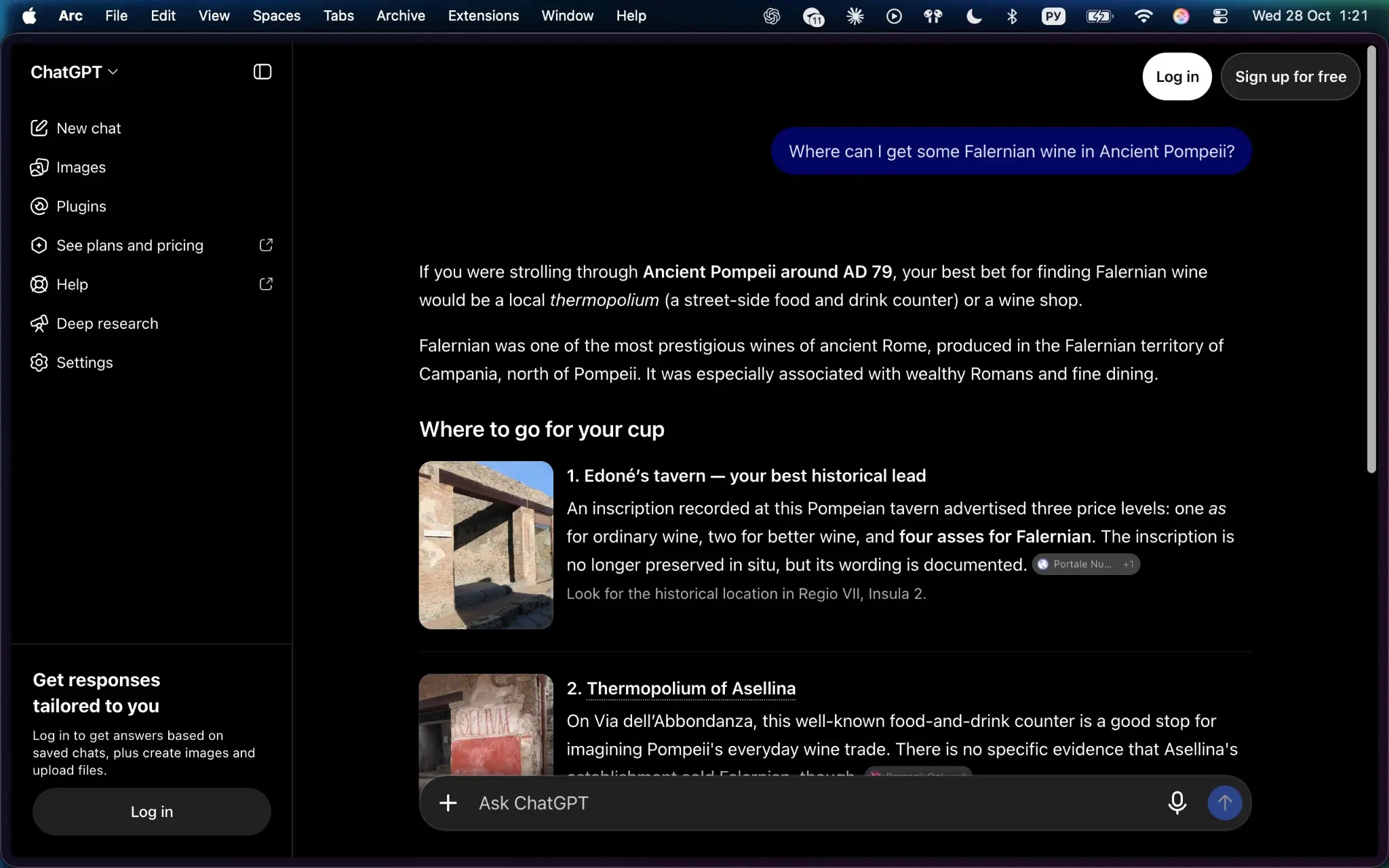Click the top-right Log in button
The height and width of the screenshot is (868, 1389).
[1177, 77]
